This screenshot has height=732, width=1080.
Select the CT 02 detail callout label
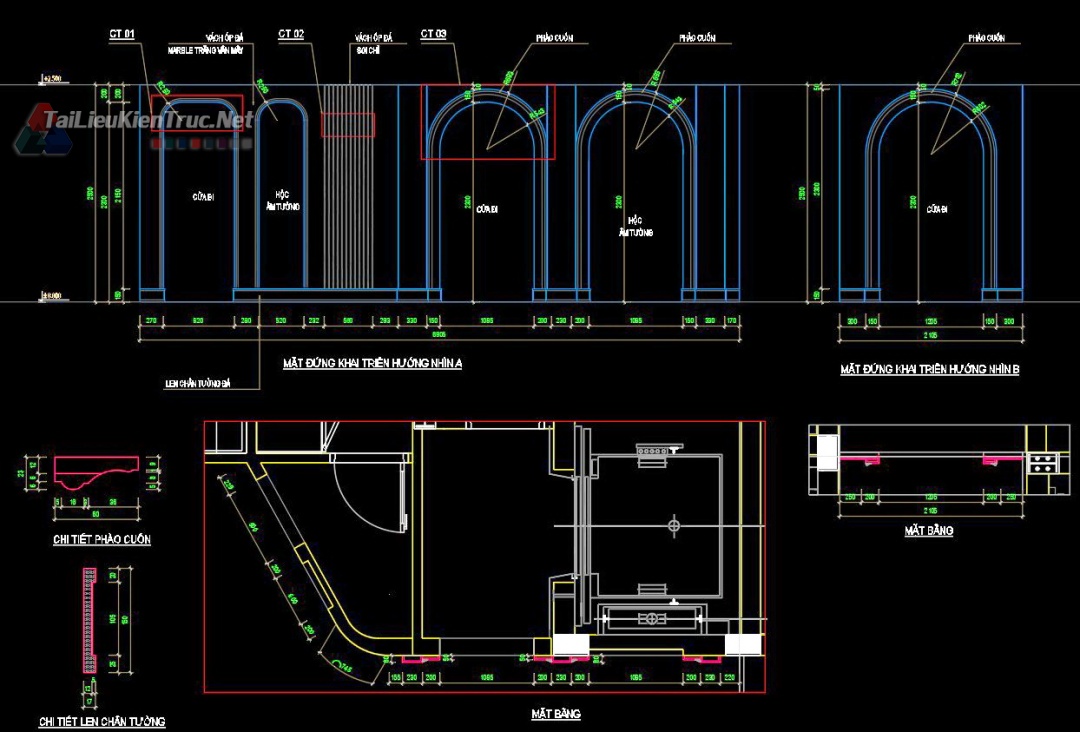pos(291,34)
